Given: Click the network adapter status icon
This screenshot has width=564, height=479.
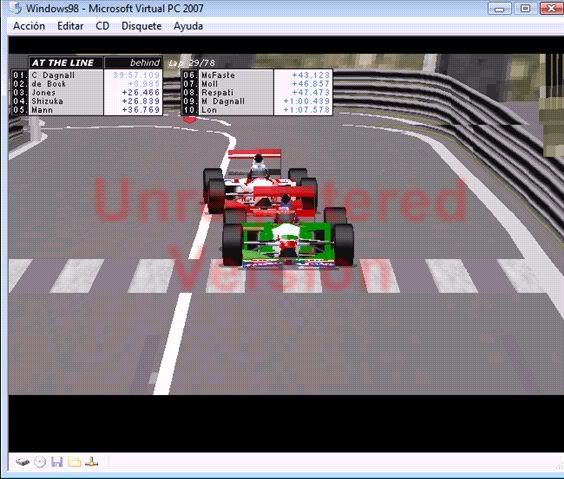Looking at the screenshot, I should [x=91, y=462].
